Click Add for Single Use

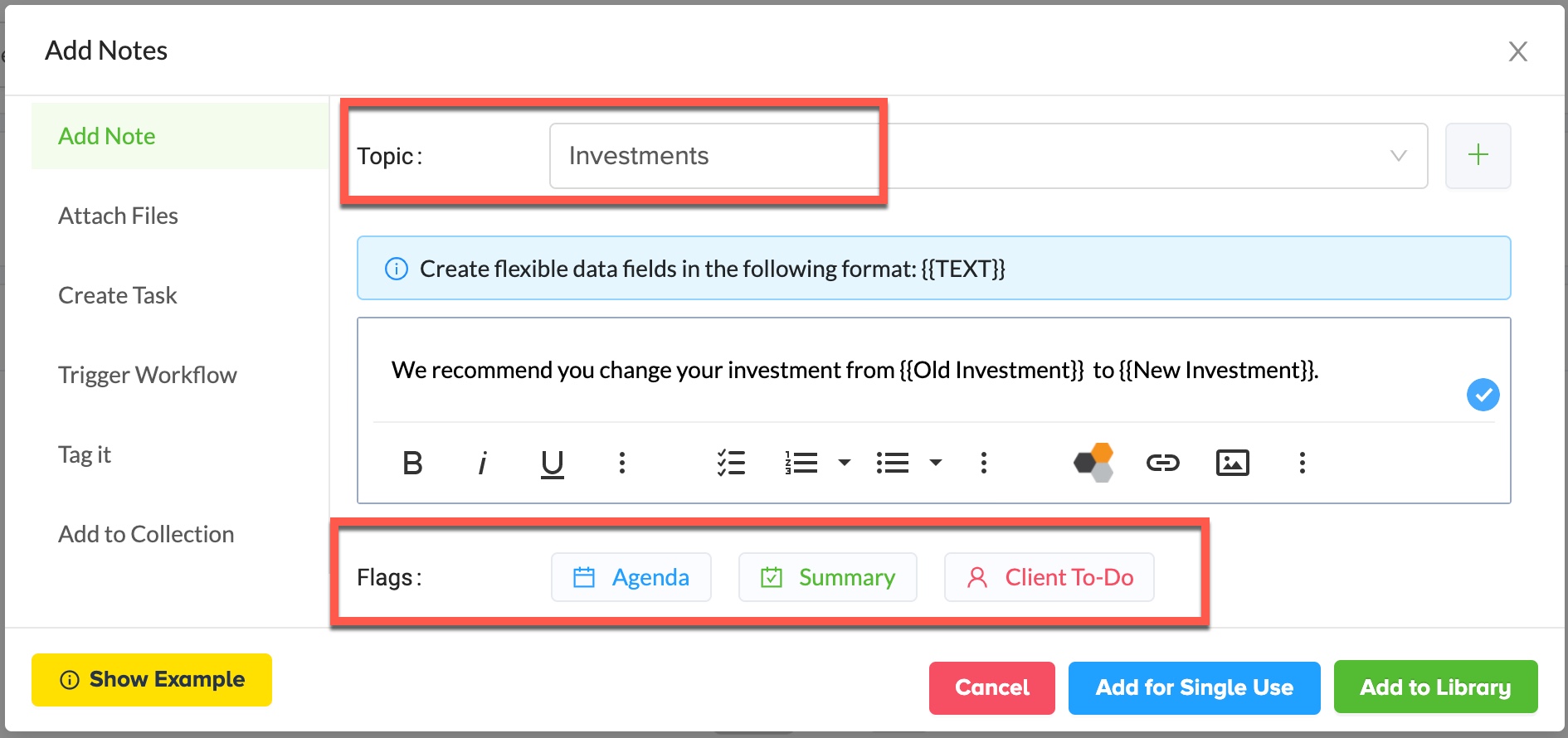[1194, 687]
